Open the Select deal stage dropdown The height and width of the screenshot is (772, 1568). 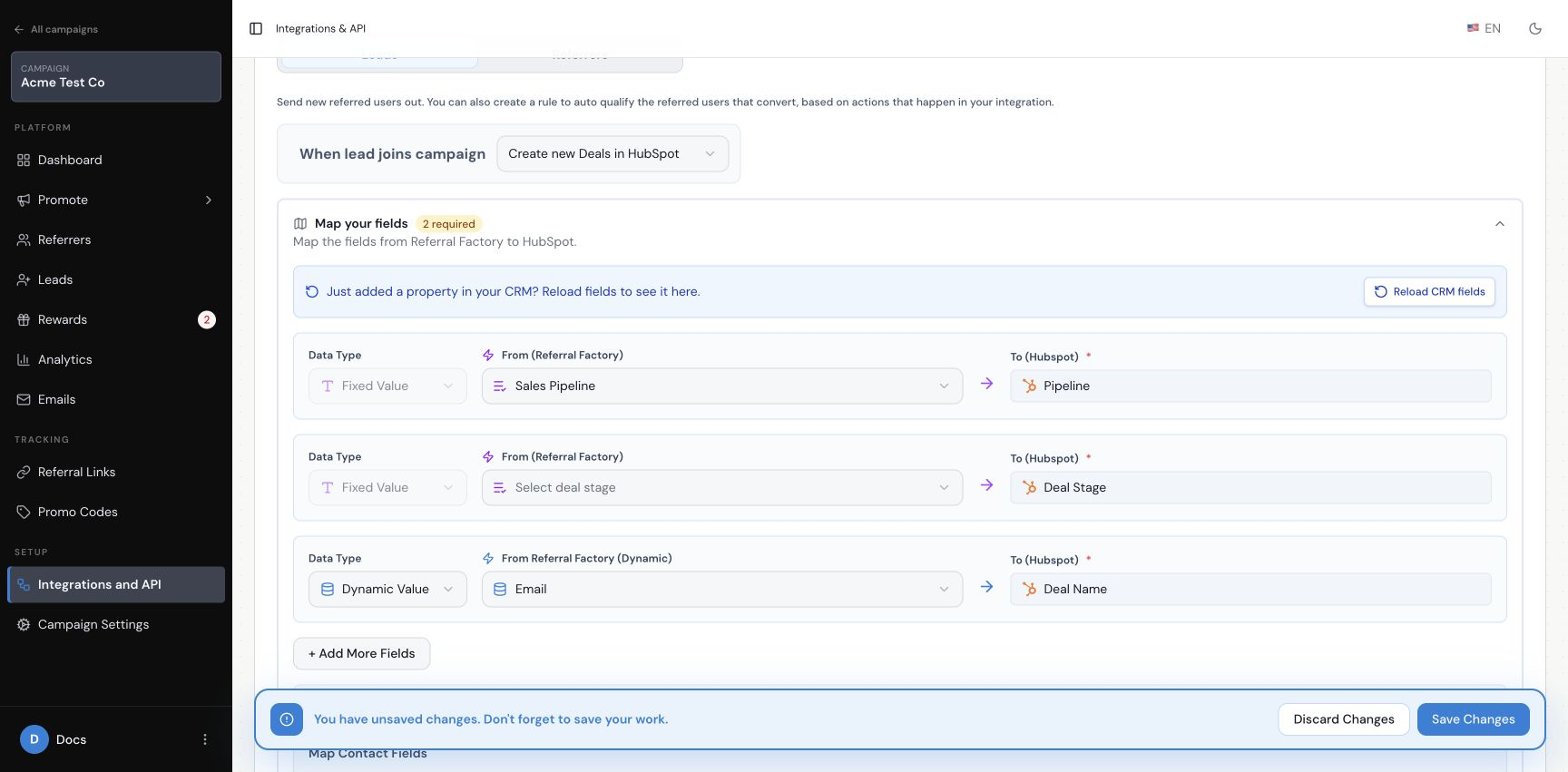tap(722, 487)
